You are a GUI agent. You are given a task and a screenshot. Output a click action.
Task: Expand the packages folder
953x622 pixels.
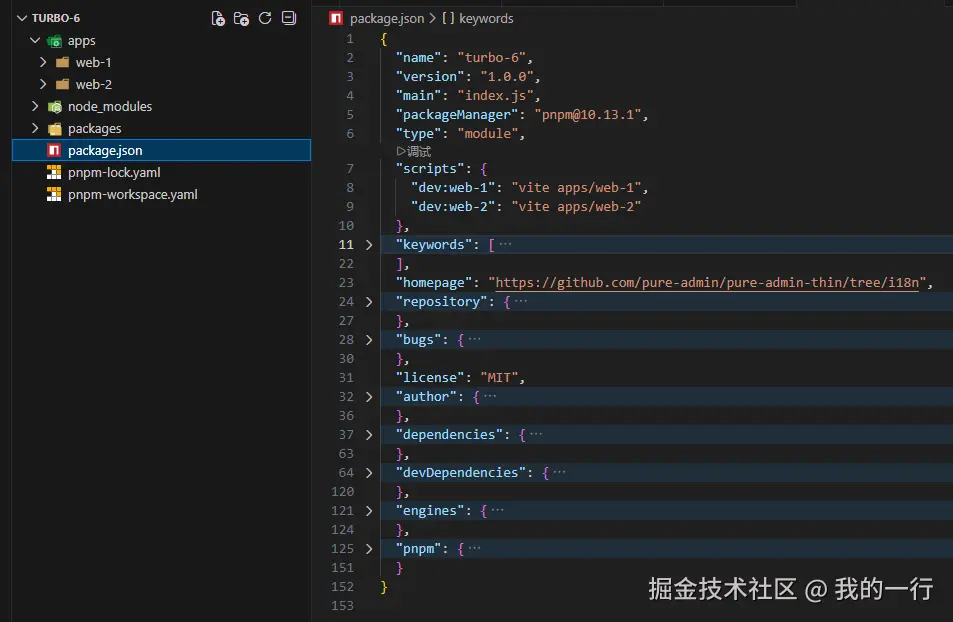click(x=35, y=129)
